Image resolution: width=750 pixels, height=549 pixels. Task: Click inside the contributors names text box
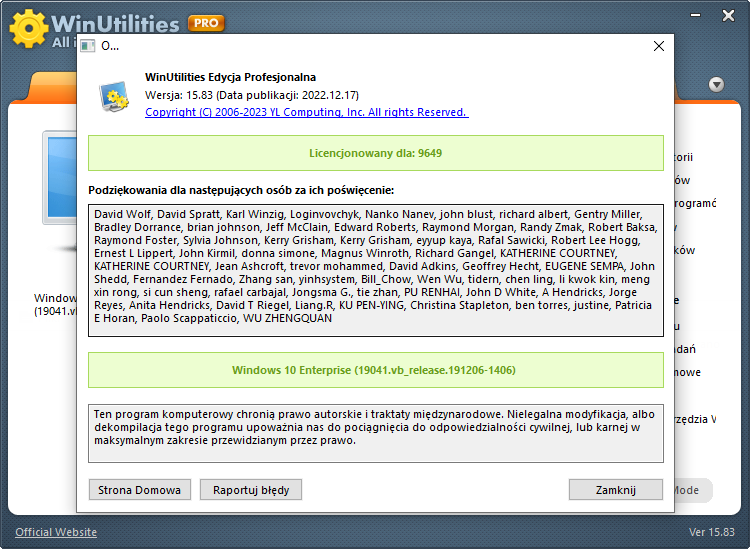tap(375, 271)
